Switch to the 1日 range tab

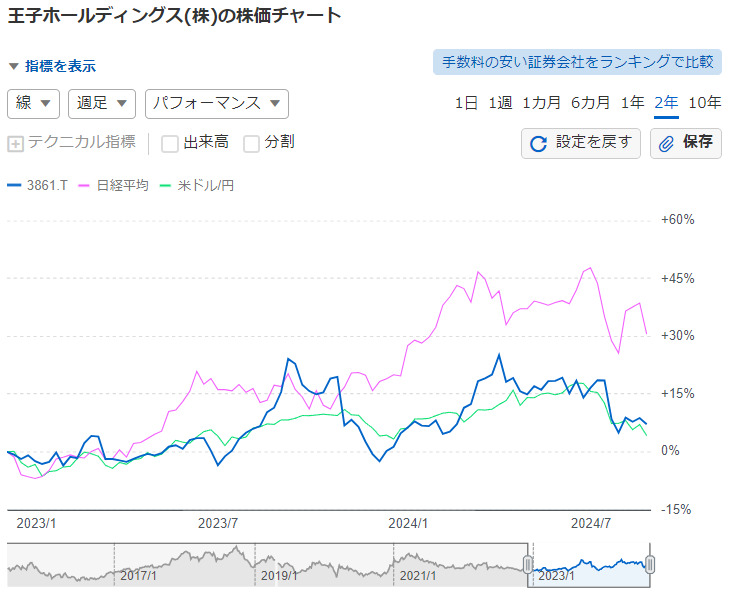pos(466,103)
